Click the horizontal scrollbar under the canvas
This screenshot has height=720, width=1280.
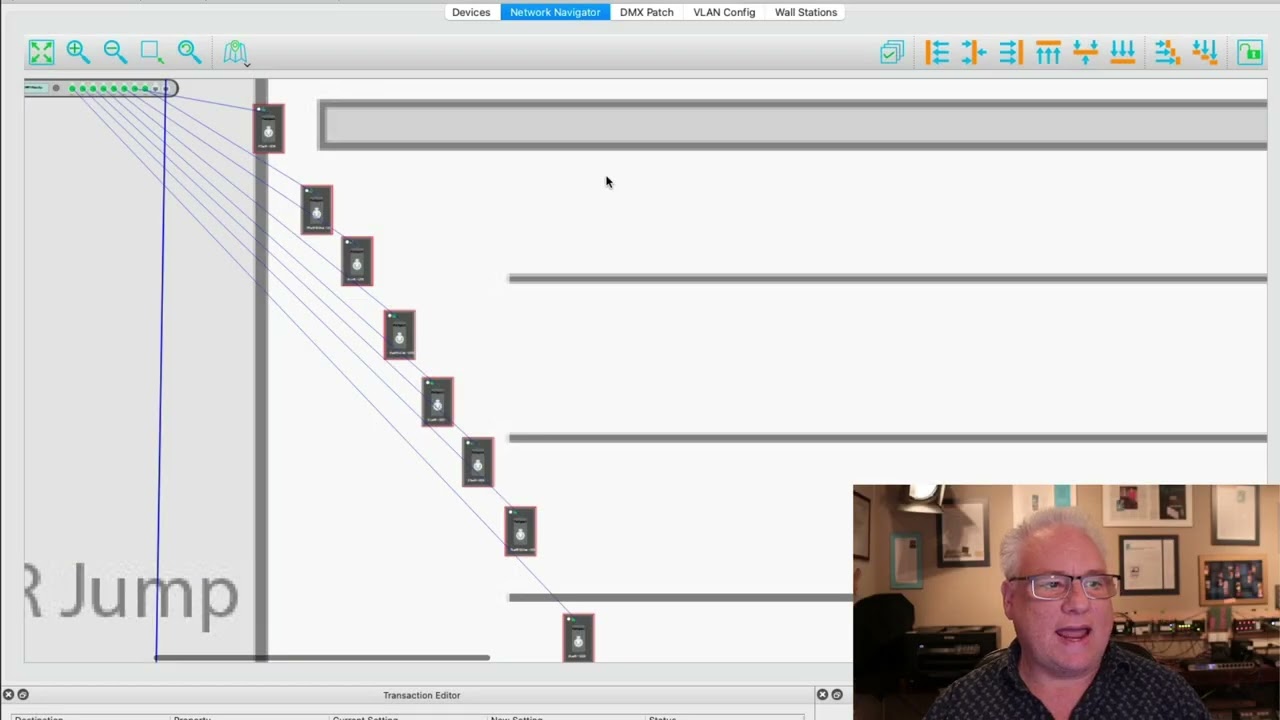click(x=322, y=657)
